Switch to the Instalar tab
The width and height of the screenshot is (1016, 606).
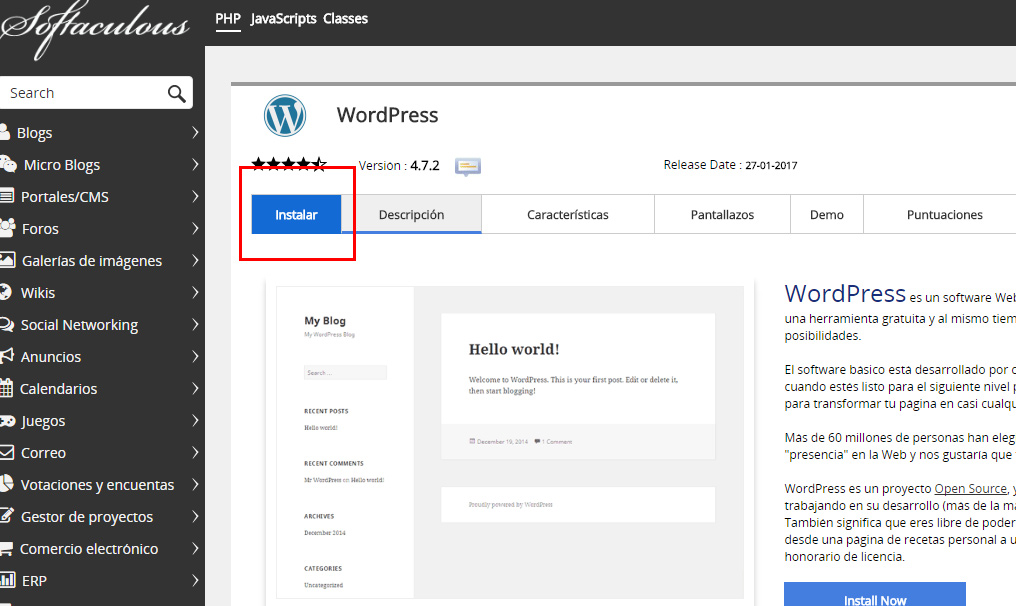click(296, 215)
